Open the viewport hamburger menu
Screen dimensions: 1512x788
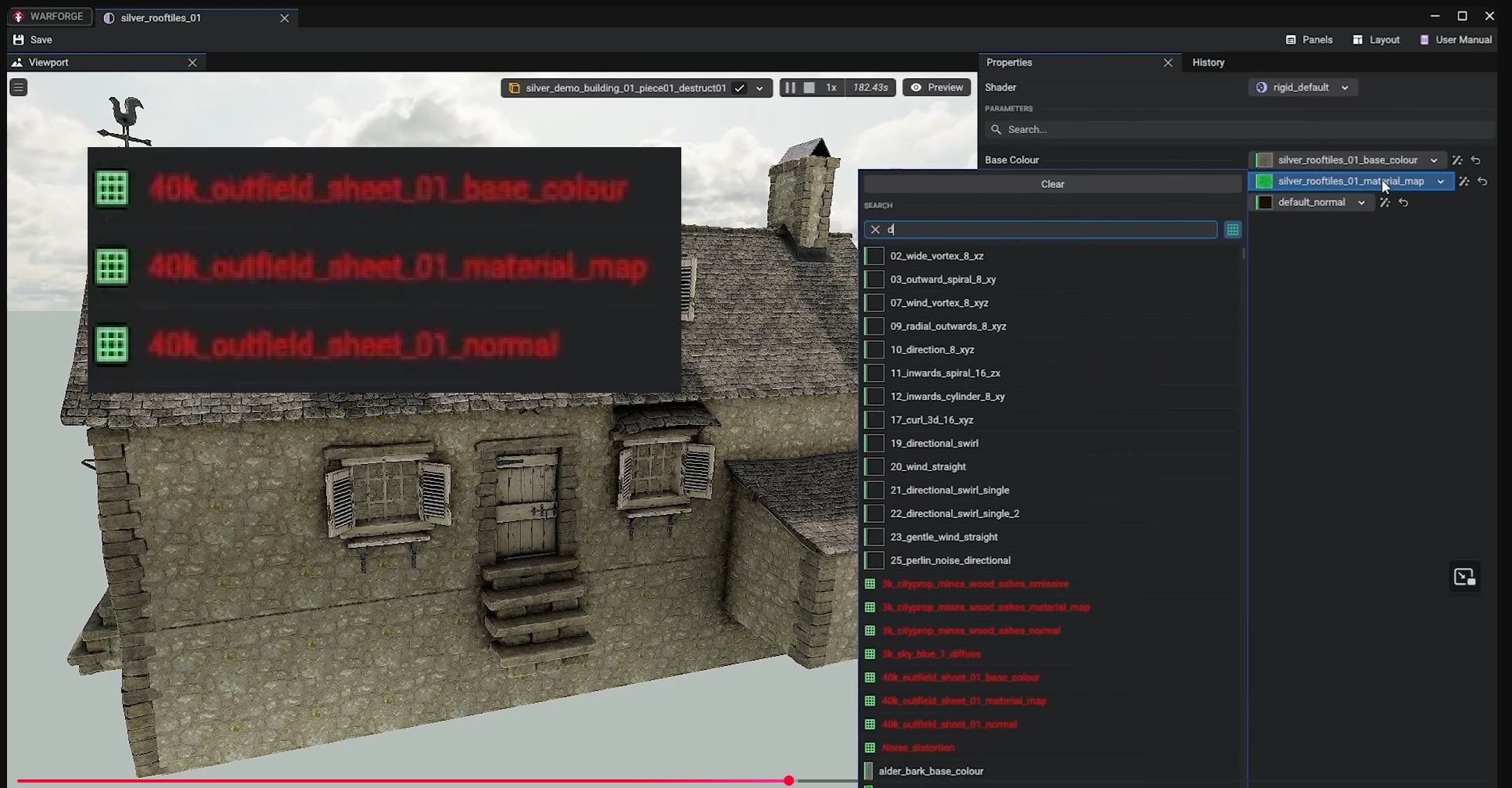coord(19,88)
